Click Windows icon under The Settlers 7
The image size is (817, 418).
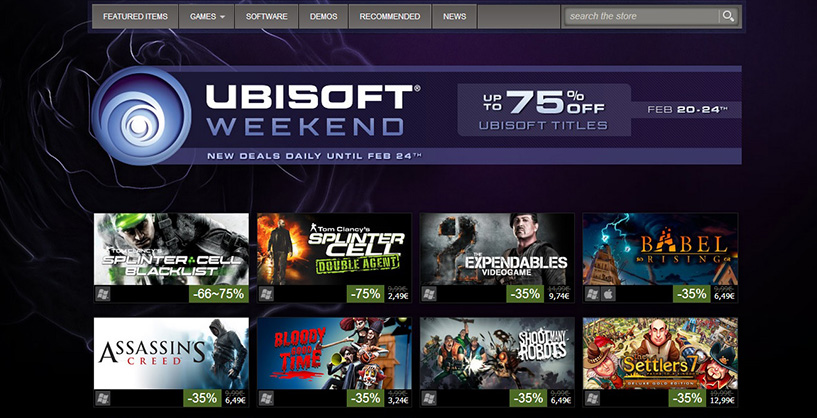(x=592, y=399)
